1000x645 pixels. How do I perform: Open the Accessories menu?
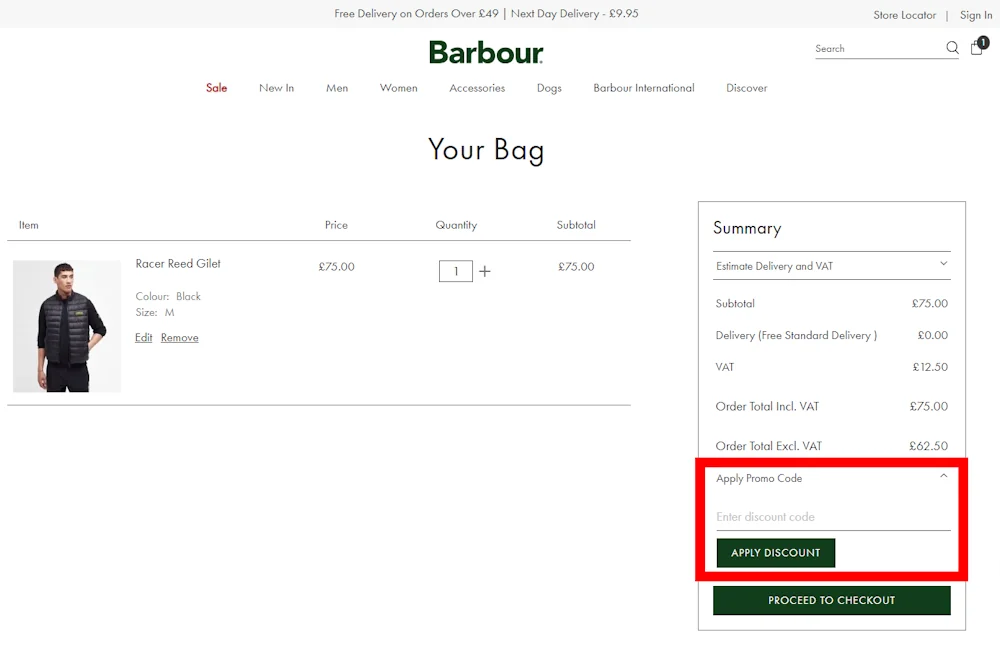coord(477,88)
